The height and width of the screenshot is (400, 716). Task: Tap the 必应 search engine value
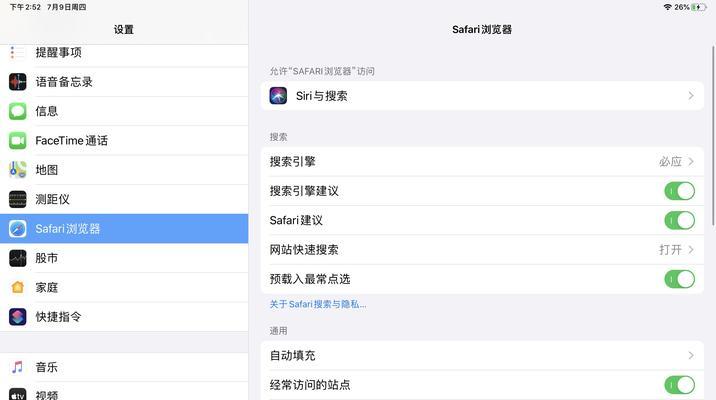pos(670,161)
